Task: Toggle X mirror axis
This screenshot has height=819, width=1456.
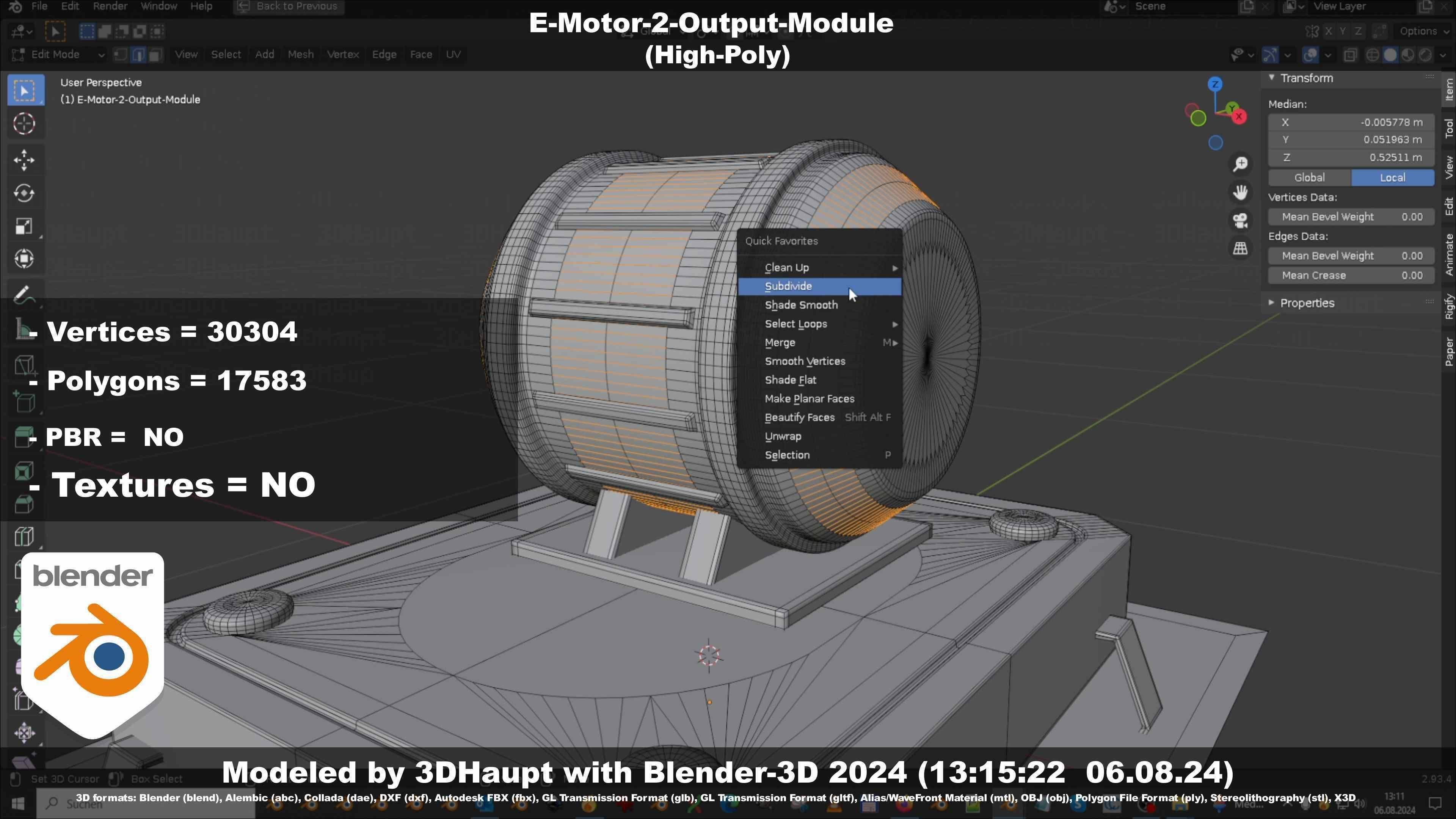Action: click(1328, 31)
